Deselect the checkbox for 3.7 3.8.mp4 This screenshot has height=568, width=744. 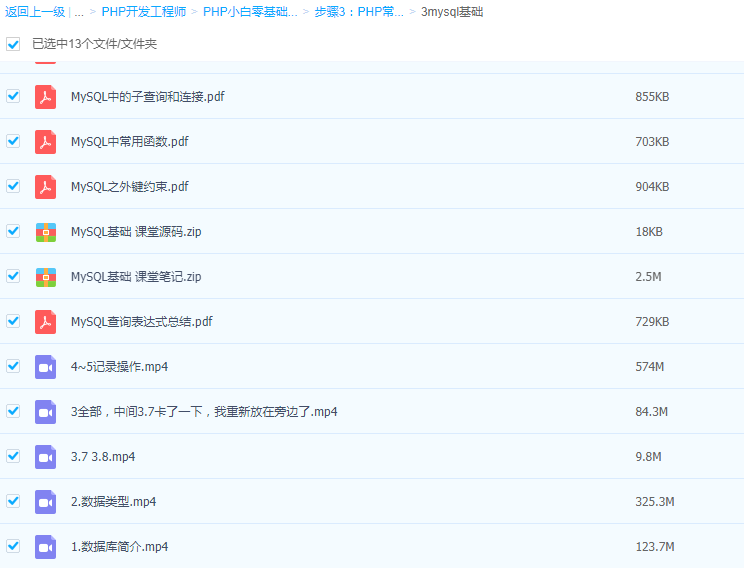coord(13,456)
